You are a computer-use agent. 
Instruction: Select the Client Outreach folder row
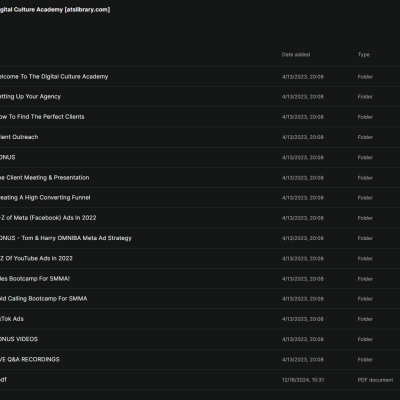coord(200,137)
